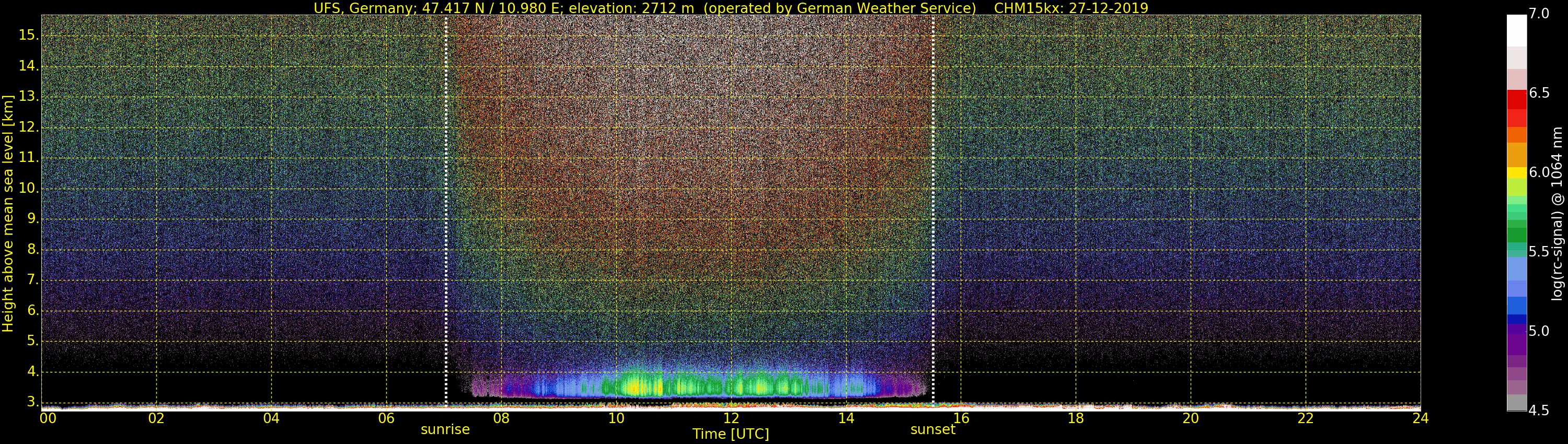Click time axis tick label '14'
The width and height of the screenshot is (1568, 444).
(846, 418)
